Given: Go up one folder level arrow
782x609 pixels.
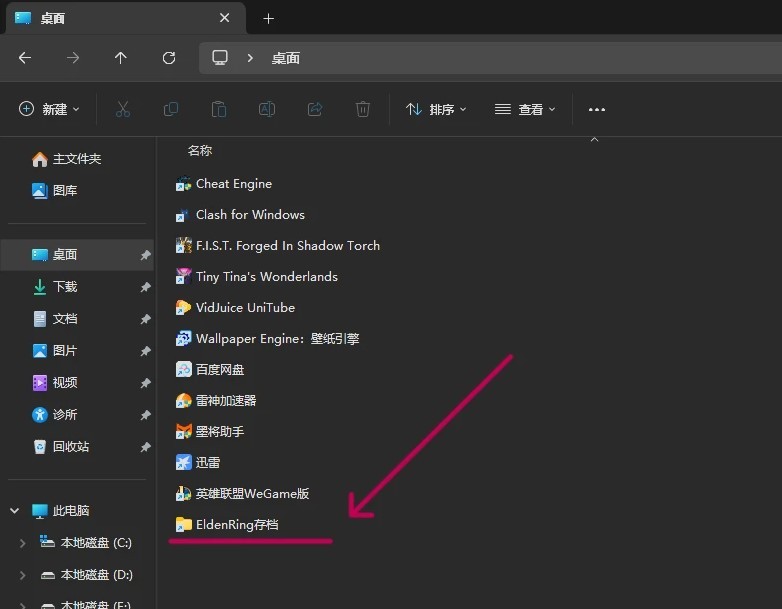Looking at the screenshot, I should 121,58.
